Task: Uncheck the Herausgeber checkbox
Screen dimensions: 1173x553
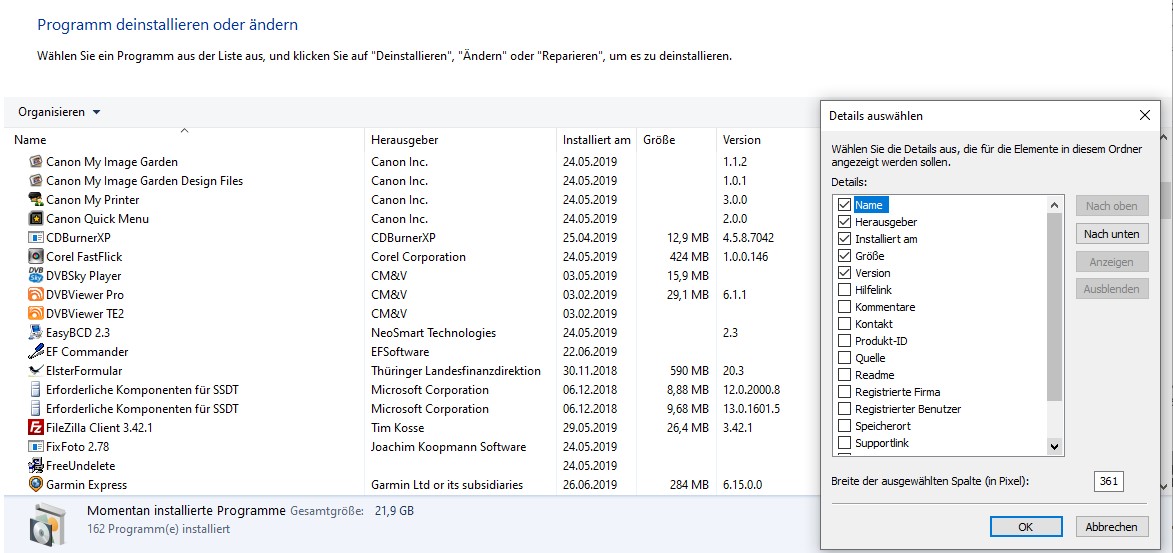Action: (x=845, y=222)
